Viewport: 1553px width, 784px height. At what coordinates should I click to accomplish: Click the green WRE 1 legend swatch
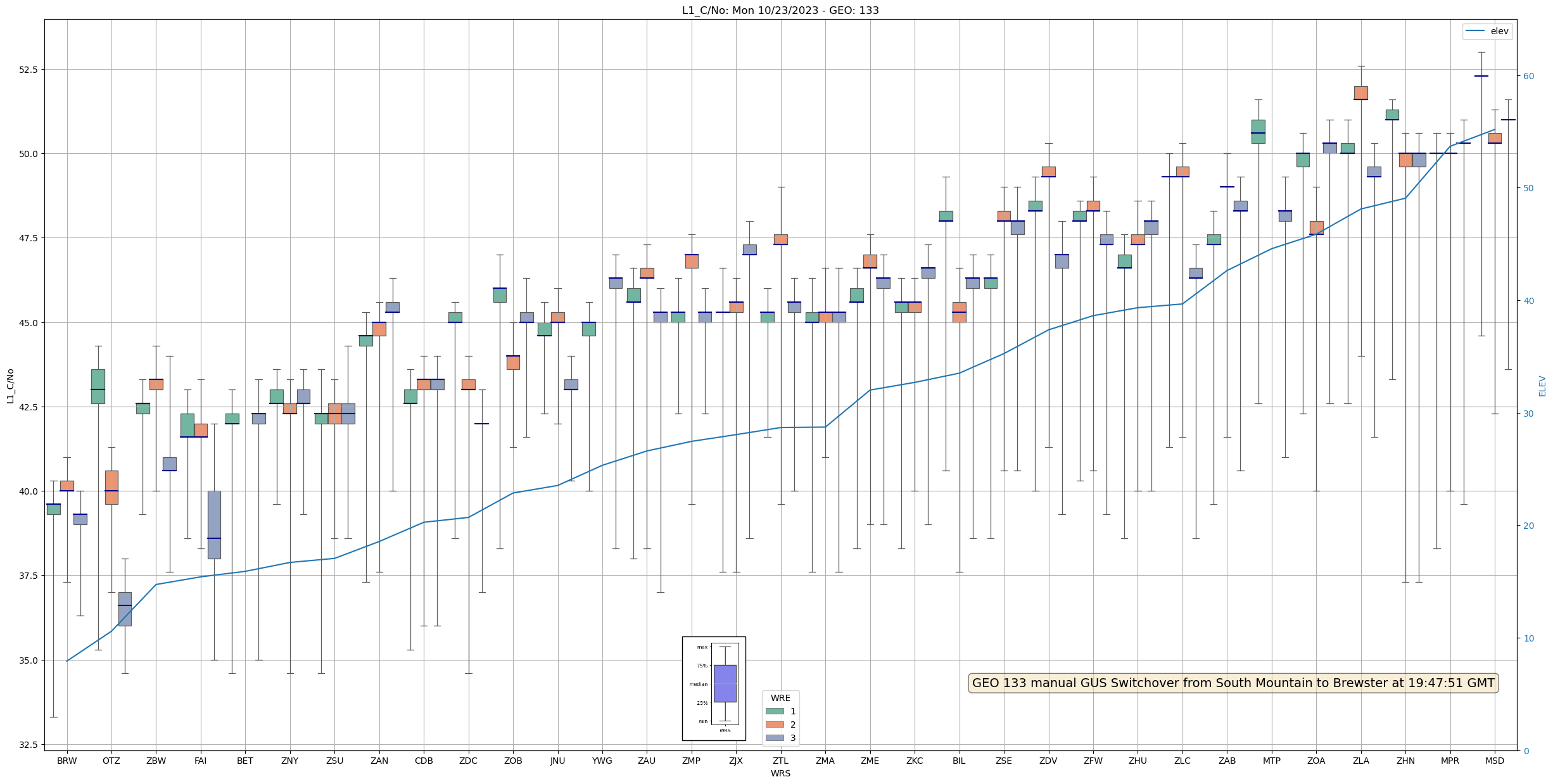pyautogui.click(x=774, y=711)
